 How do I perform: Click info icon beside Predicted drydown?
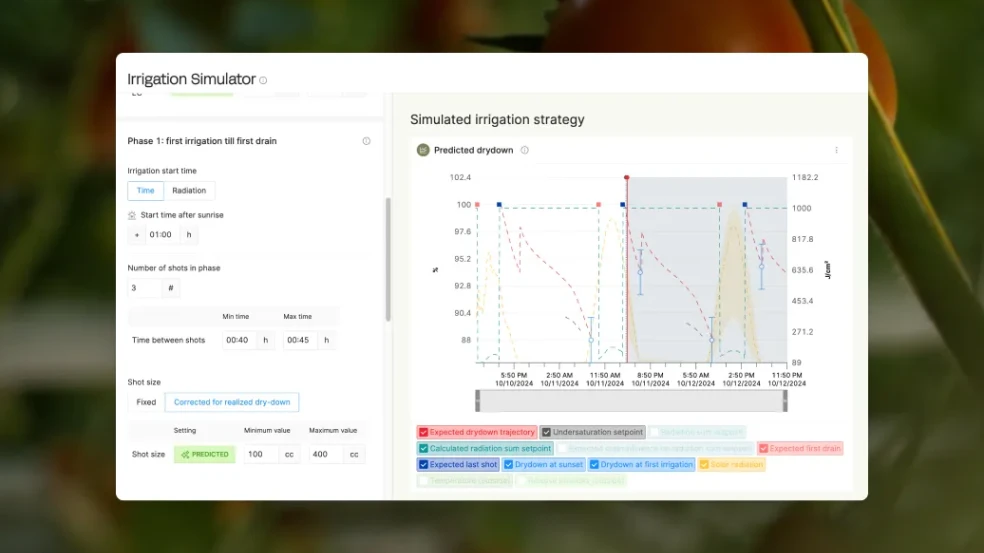(x=525, y=150)
